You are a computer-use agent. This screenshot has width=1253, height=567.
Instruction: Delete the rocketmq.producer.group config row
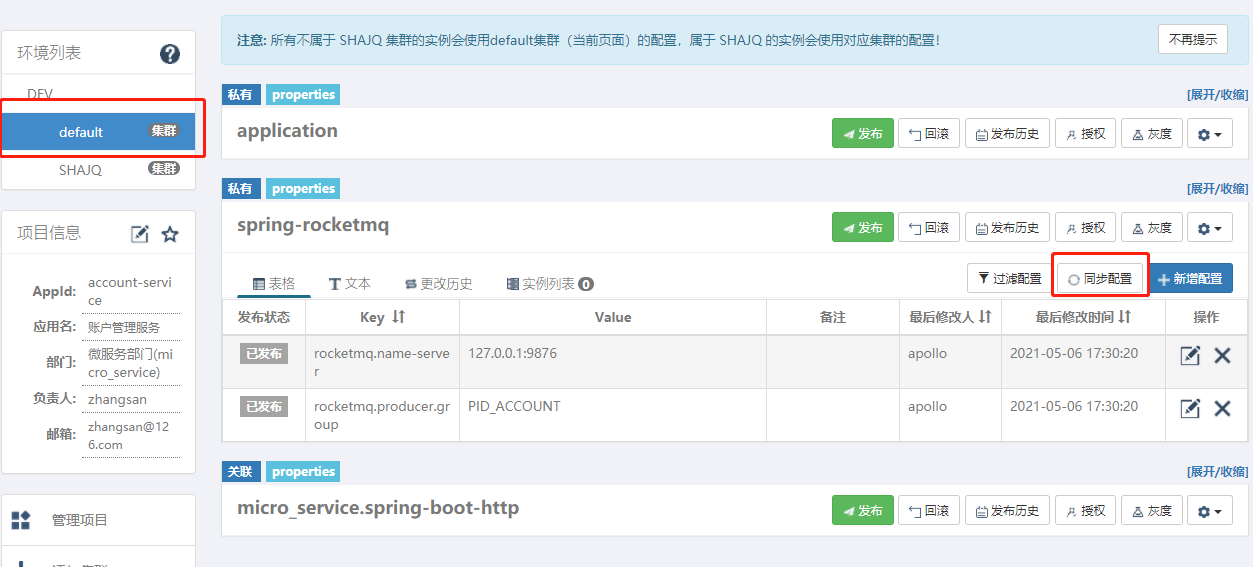pyautogui.click(x=1222, y=408)
